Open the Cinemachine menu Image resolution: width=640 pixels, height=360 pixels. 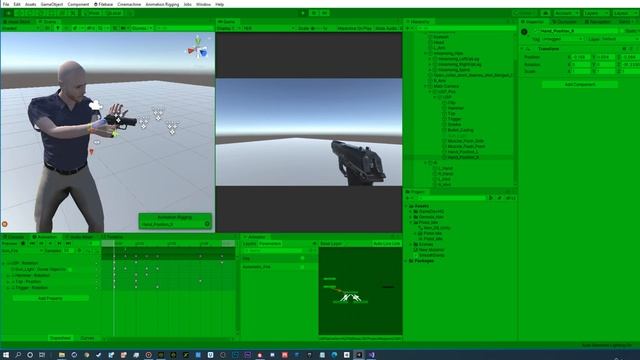pos(129,4)
